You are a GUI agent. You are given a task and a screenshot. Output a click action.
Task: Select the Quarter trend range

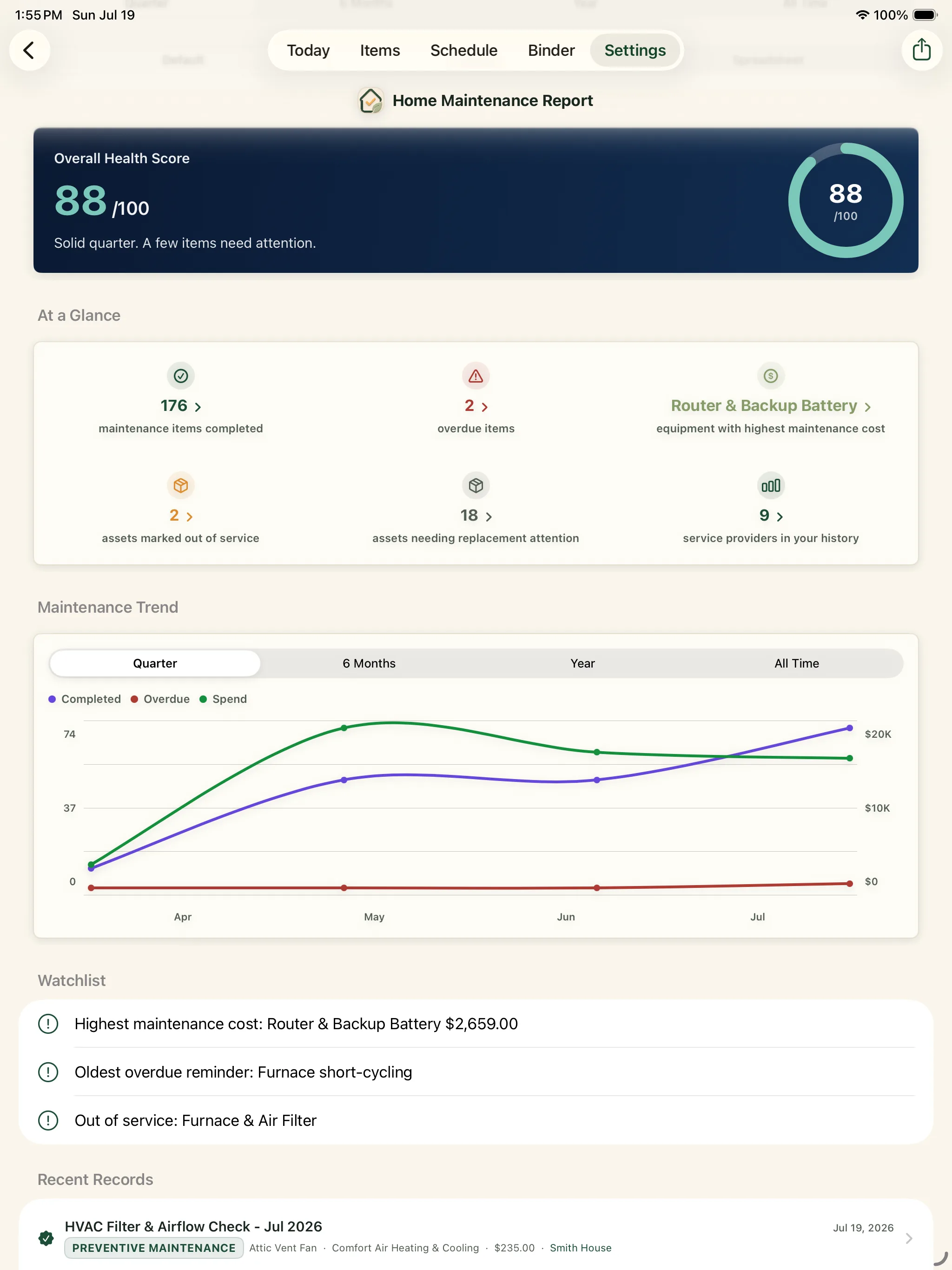click(155, 663)
